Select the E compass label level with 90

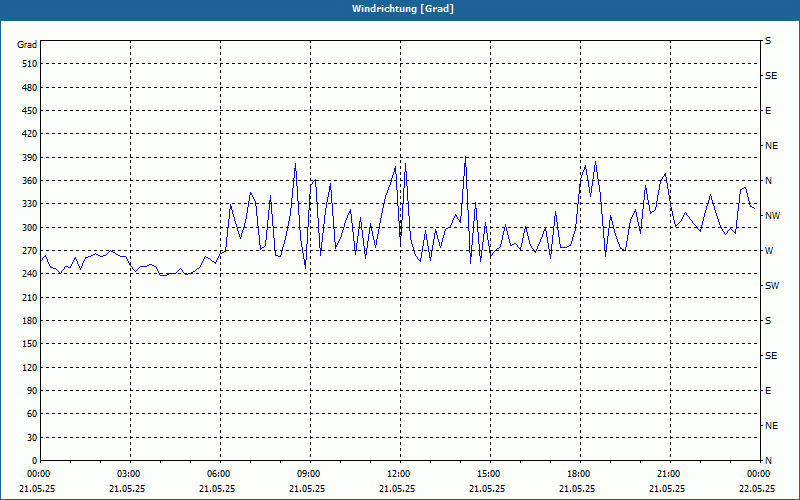pyautogui.click(x=768, y=391)
